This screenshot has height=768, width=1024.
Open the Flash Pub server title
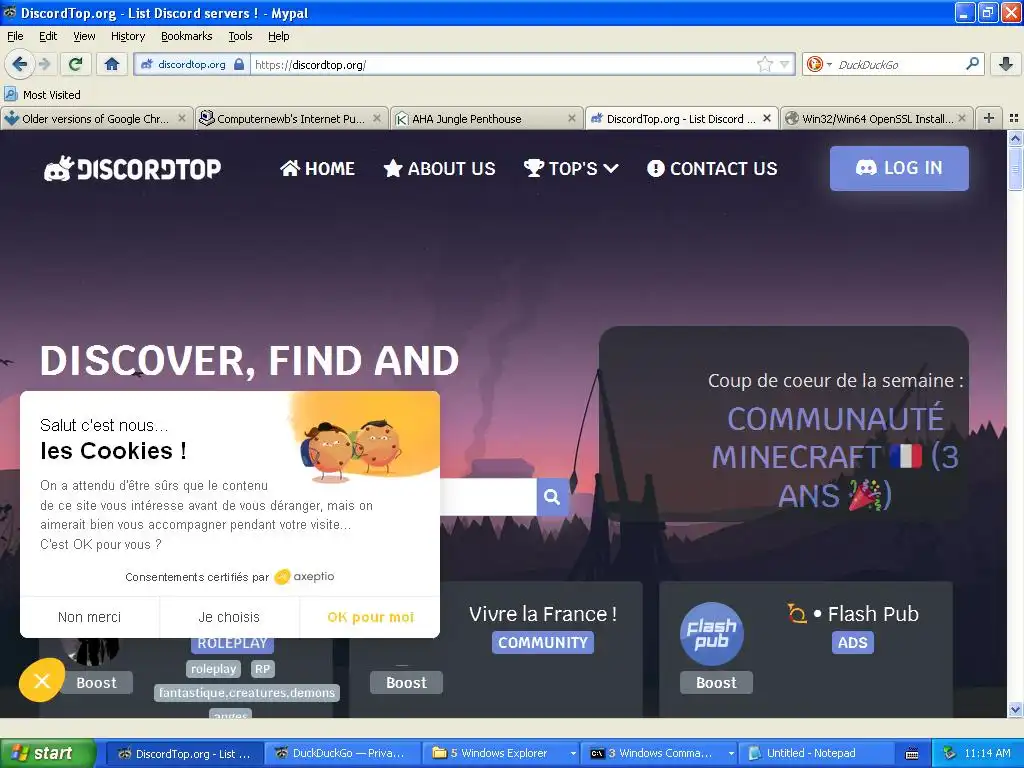coord(854,614)
